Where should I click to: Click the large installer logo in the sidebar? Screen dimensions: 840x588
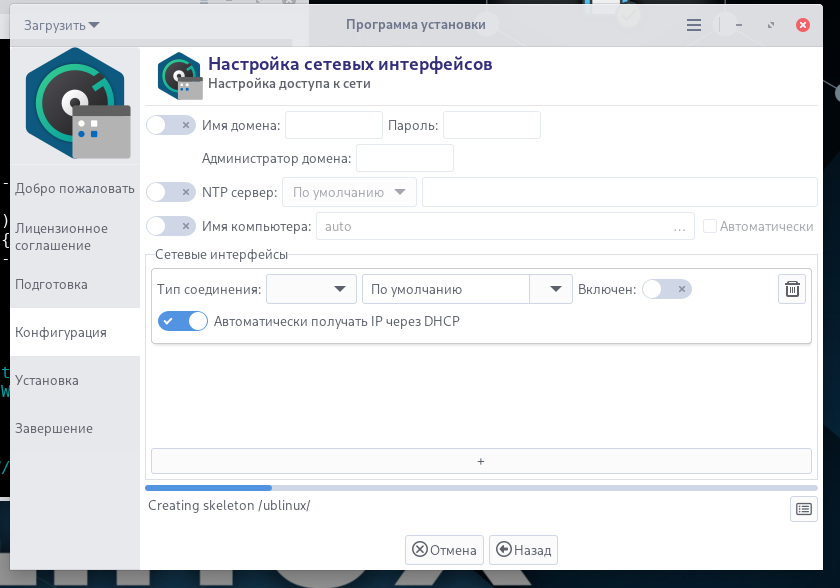tap(76, 103)
